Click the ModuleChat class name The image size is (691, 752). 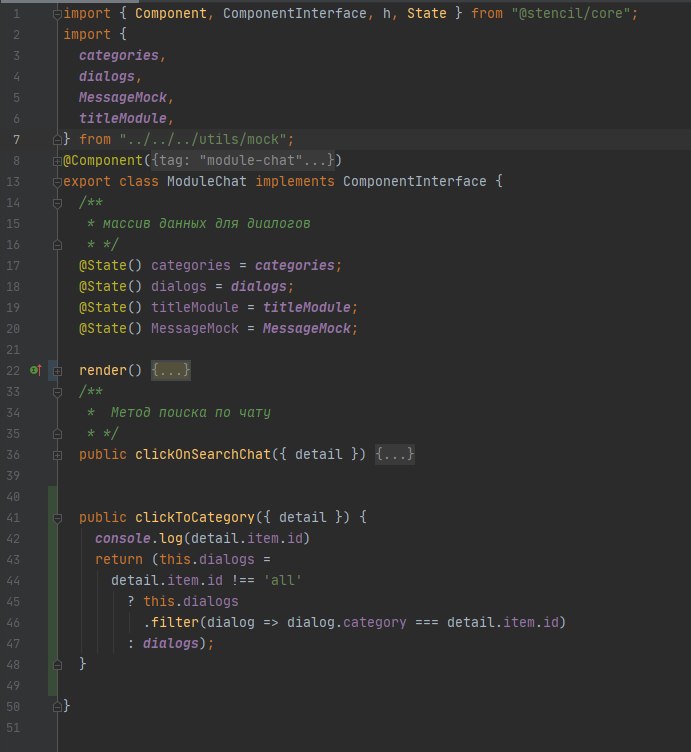click(207, 181)
